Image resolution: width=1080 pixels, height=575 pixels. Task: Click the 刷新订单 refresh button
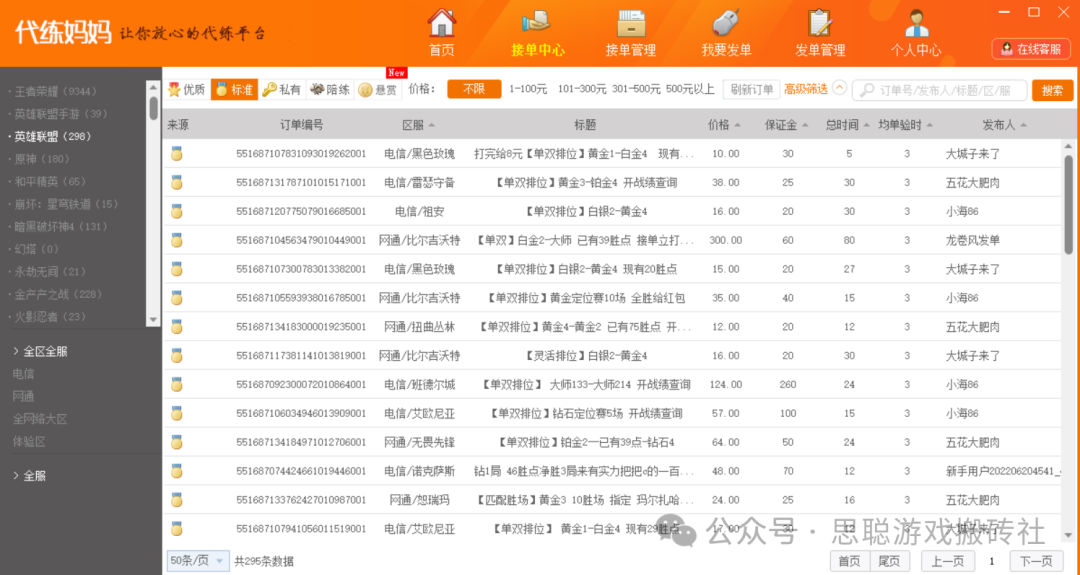(751, 90)
